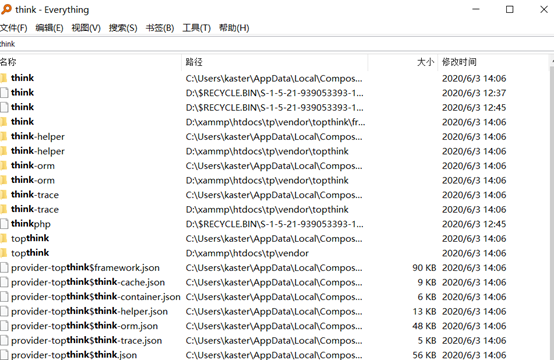Maximize the Everything window
This screenshot has width=554, height=360.
tap(509, 10)
